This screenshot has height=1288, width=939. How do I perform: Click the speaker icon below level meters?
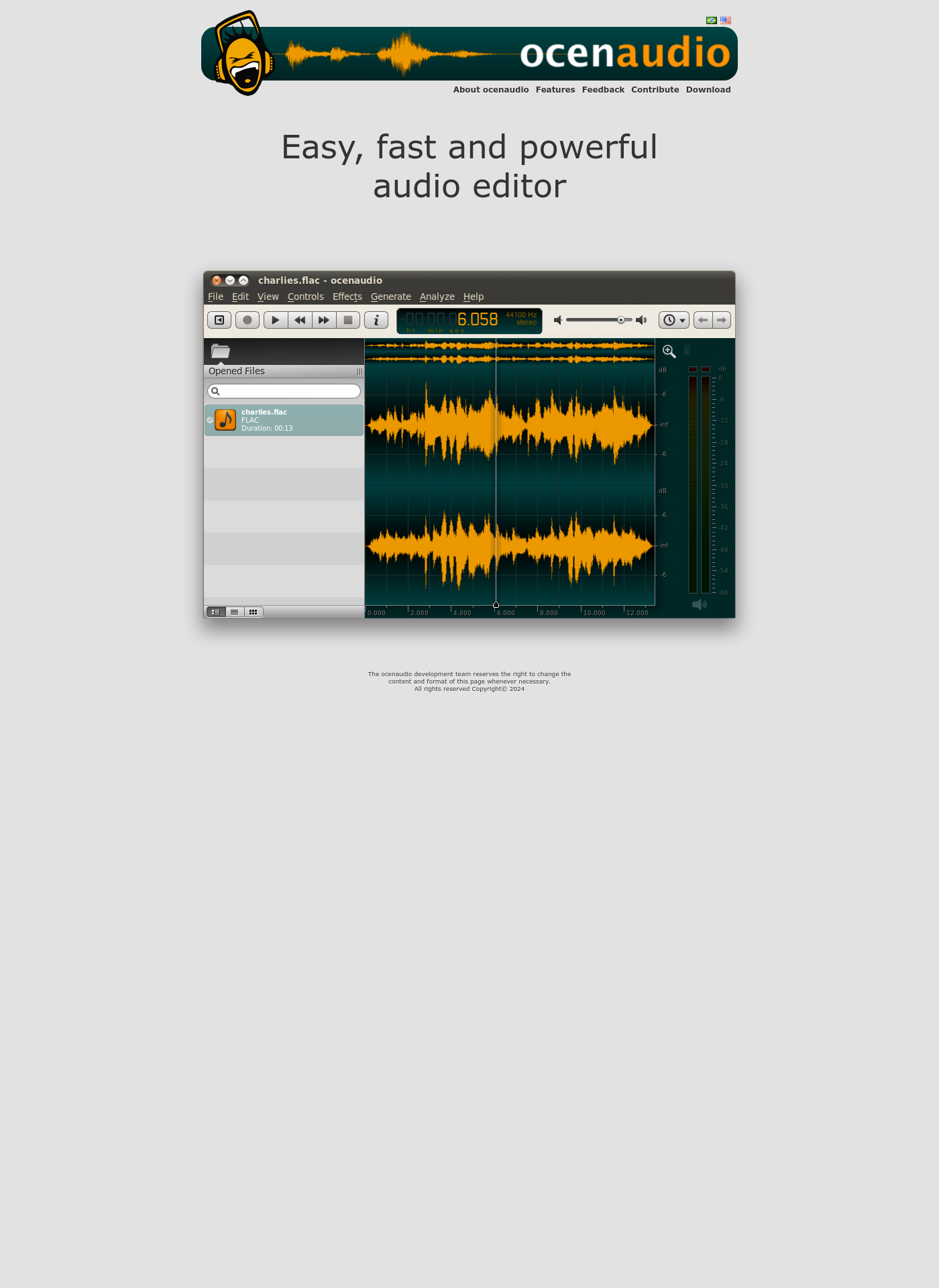700,604
